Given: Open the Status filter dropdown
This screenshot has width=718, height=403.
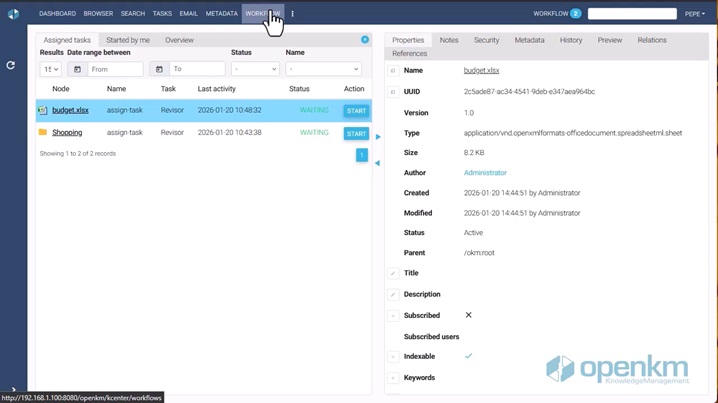Looking at the screenshot, I should point(255,69).
